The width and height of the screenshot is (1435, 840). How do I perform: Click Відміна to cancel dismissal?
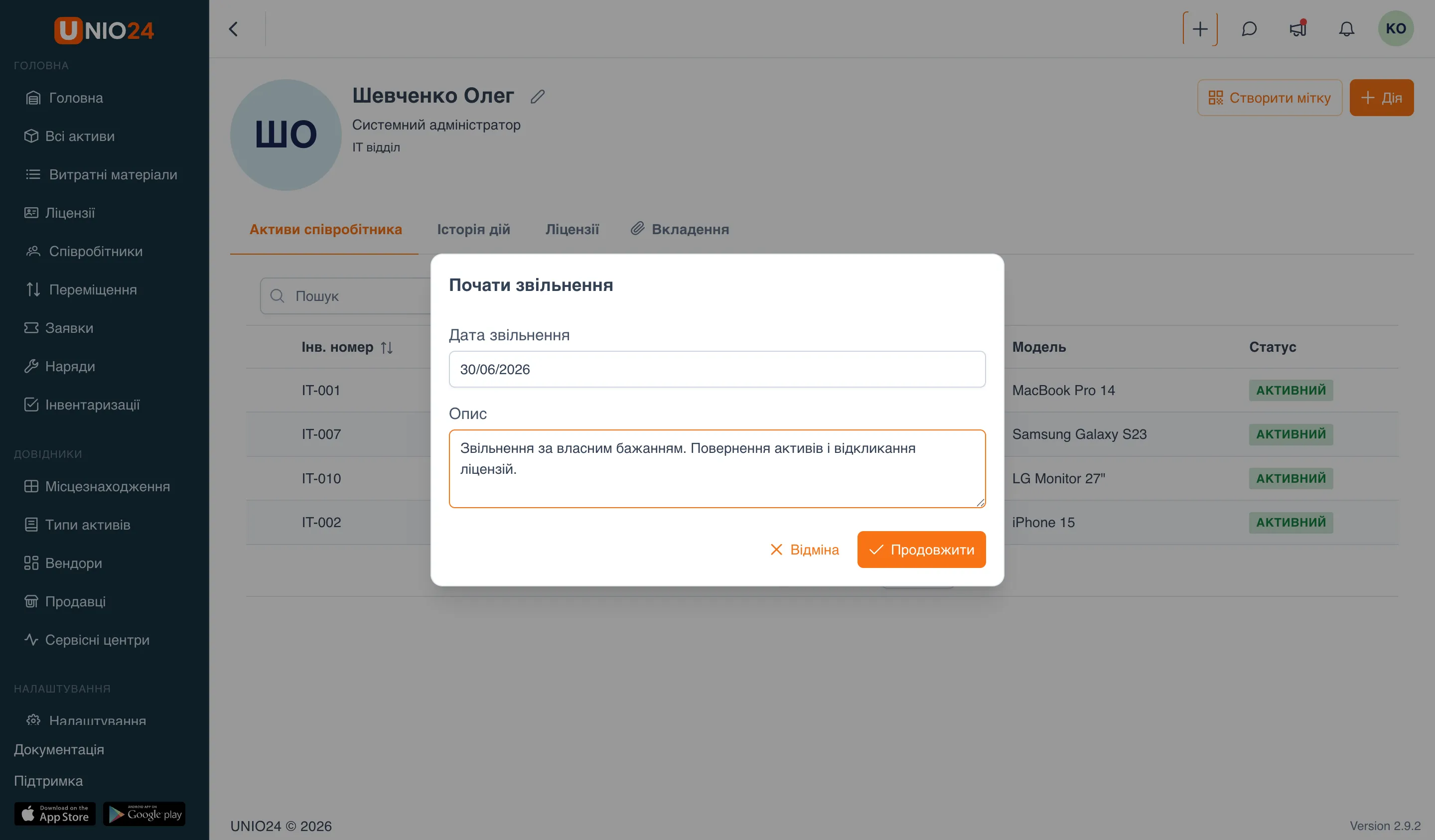click(804, 550)
